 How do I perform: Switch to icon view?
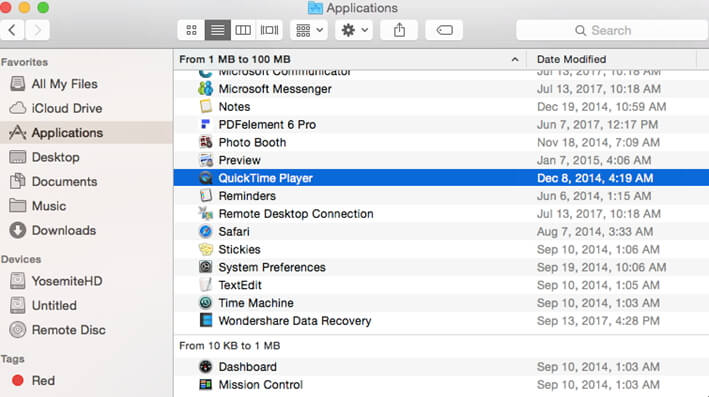[x=191, y=30]
